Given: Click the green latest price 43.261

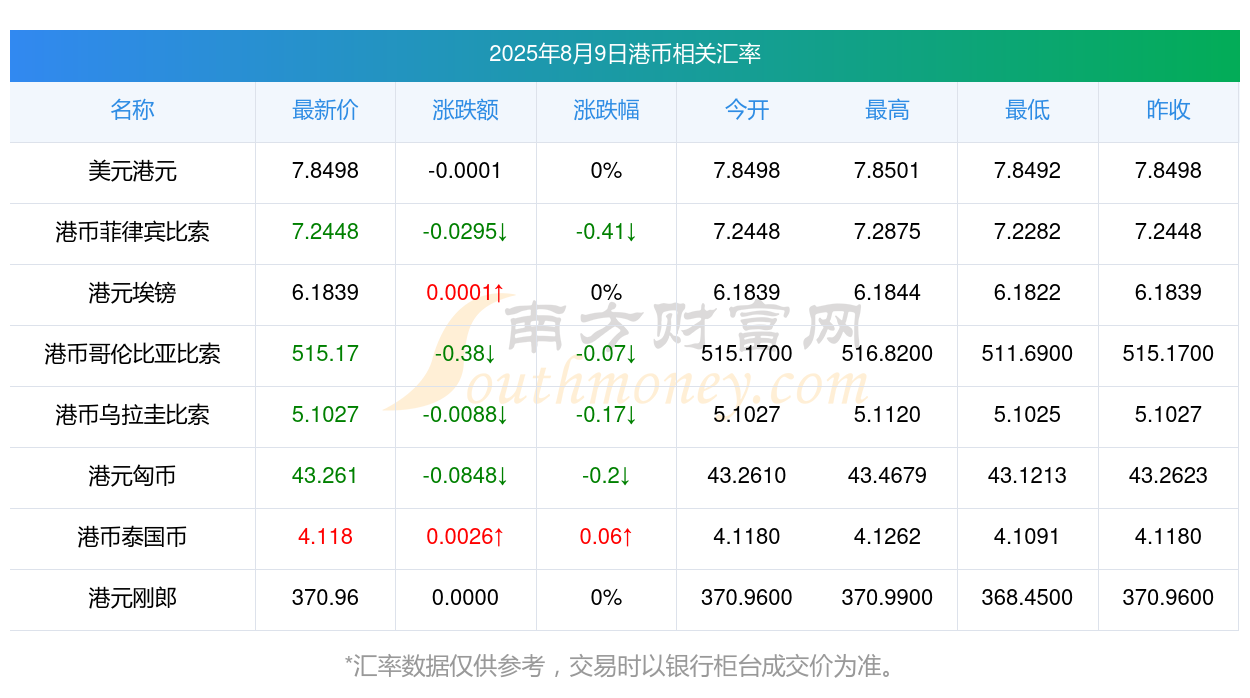Looking at the screenshot, I should click(325, 476).
